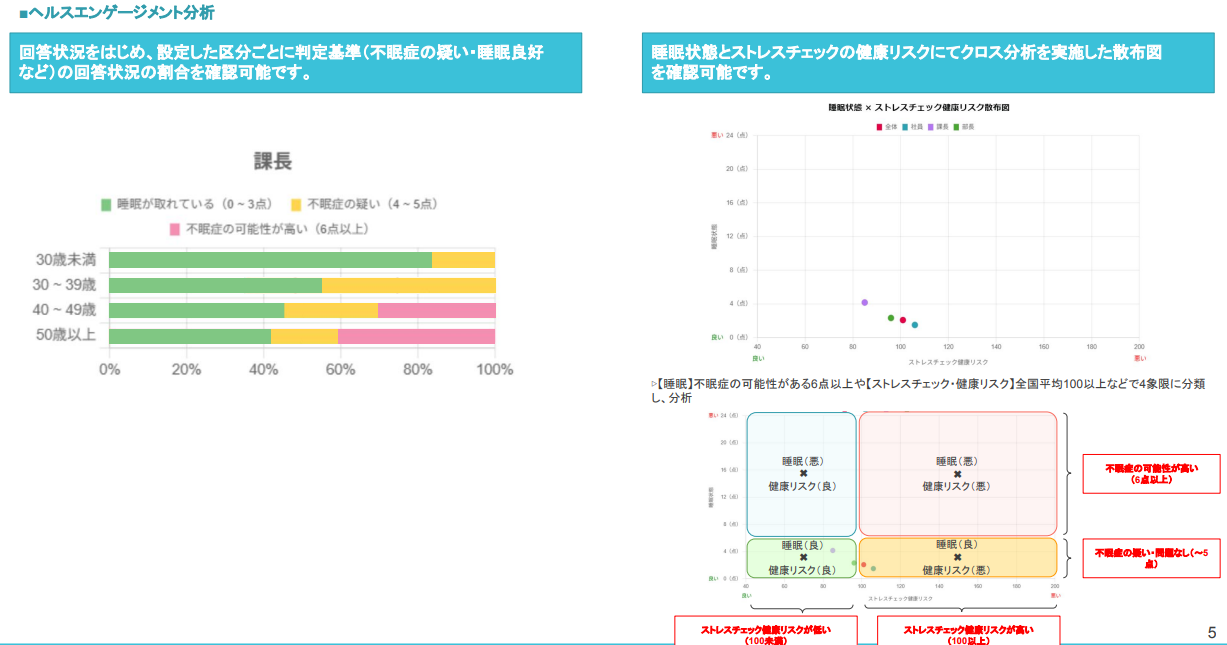This screenshot has height=645, width=1227.
Task: Select the 部長 scatter legend entry
Action: [x=964, y=127]
